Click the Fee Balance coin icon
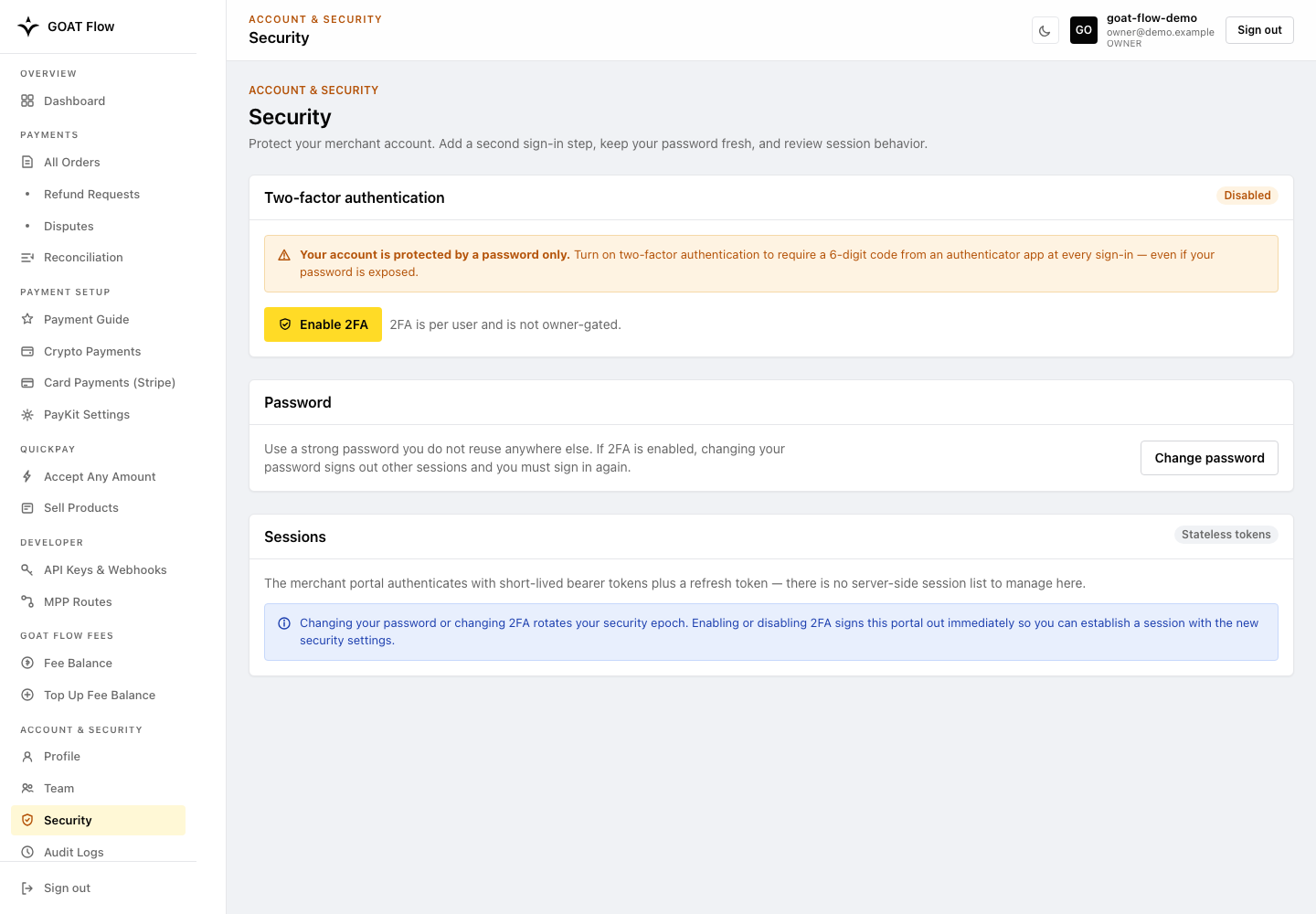Screen dimensions: 1316x914 point(27,663)
